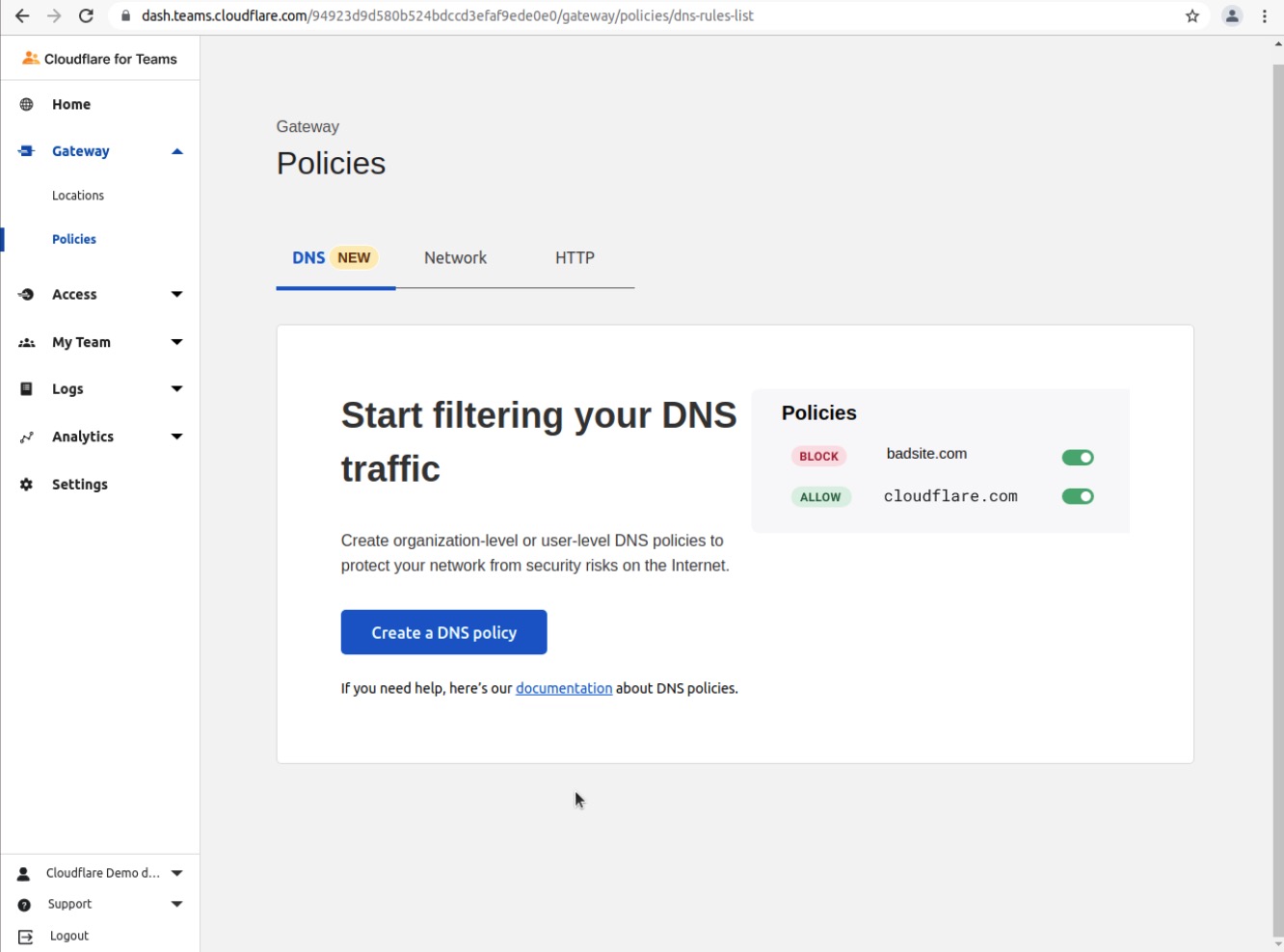Image resolution: width=1284 pixels, height=952 pixels.
Task: Click the Logout exit icon
Action: [x=26, y=937]
